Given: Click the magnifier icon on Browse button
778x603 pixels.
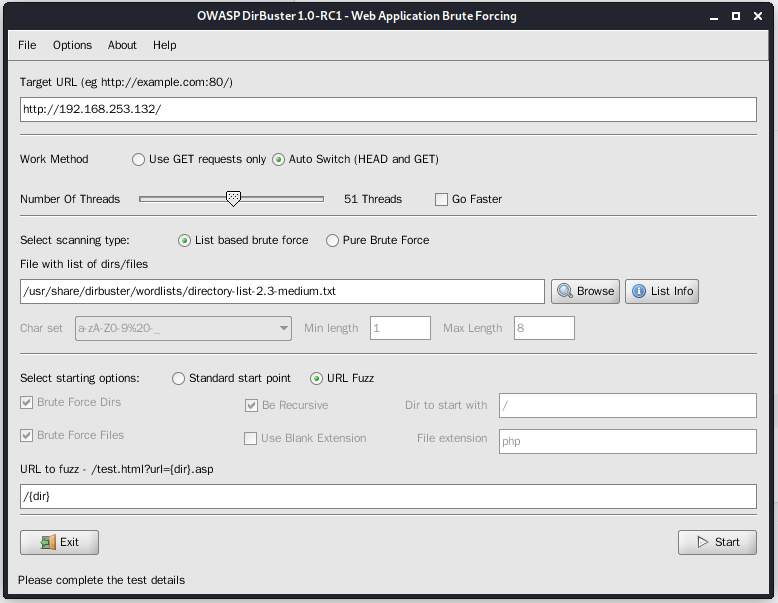Looking at the screenshot, I should [565, 291].
